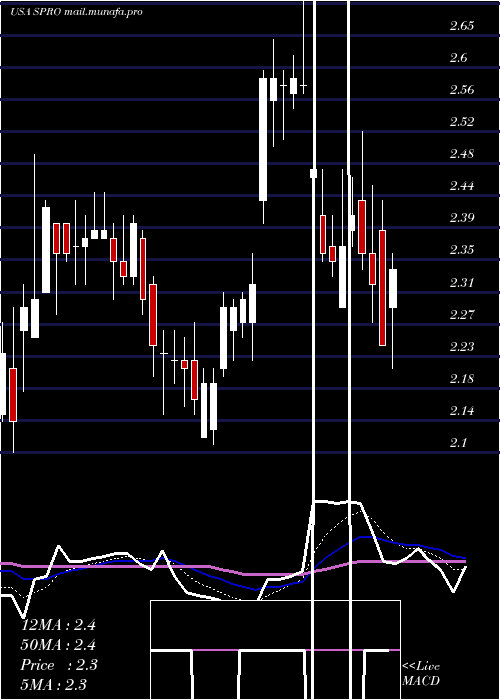Viewport: 500px width, 700px height.
Task: Select the 2.27 price axis label
Action: point(462,314)
